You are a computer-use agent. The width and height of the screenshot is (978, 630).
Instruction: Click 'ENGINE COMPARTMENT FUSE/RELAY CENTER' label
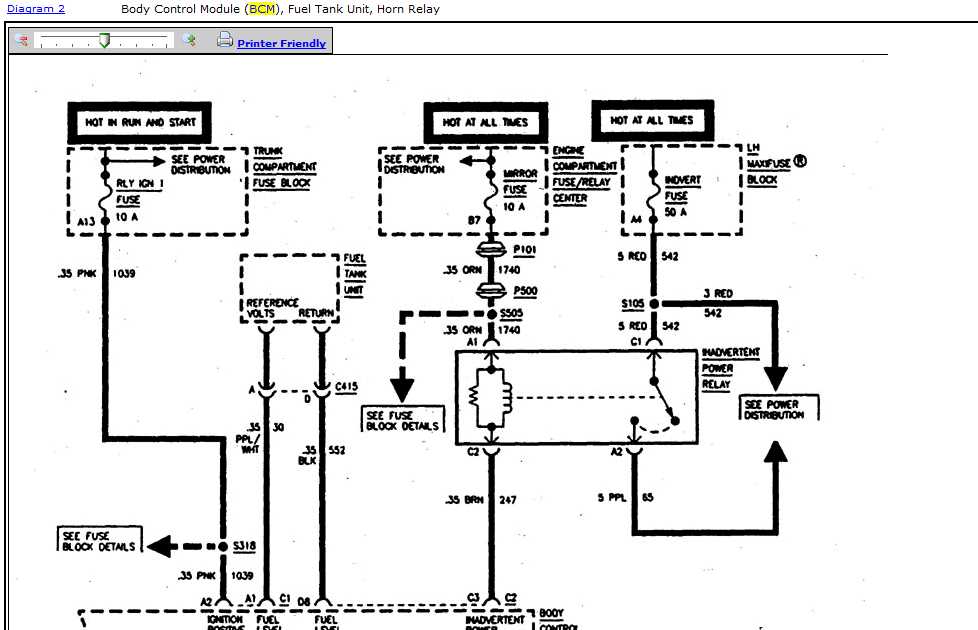pos(584,175)
